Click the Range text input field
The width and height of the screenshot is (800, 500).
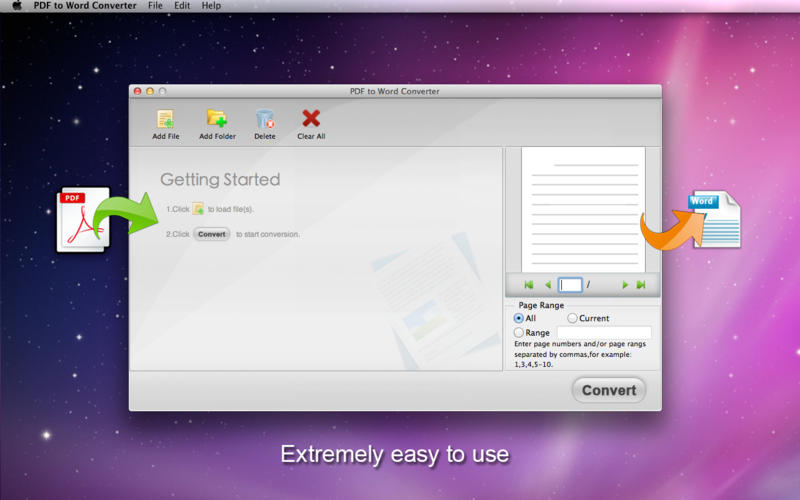click(x=604, y=333)
